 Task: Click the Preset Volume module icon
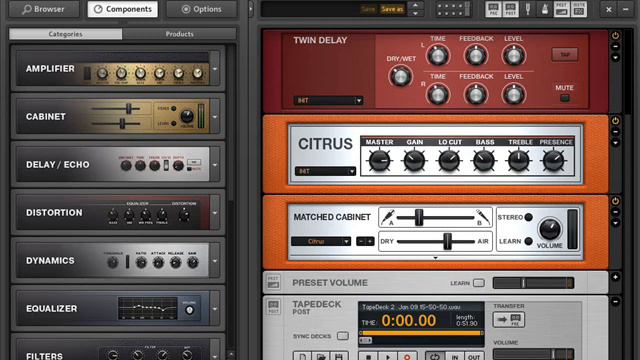[273, 282]
